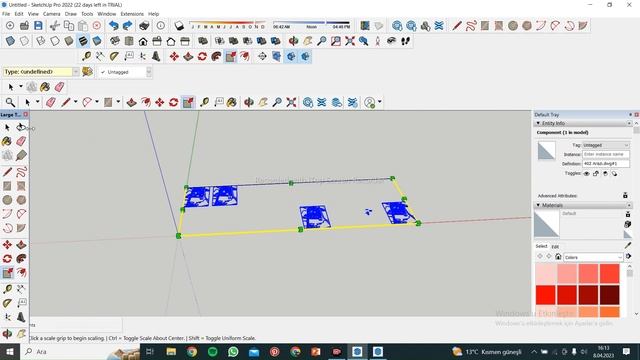Click the materials home house button
This screenshot has width=640, height=360.
click(558, 256)
